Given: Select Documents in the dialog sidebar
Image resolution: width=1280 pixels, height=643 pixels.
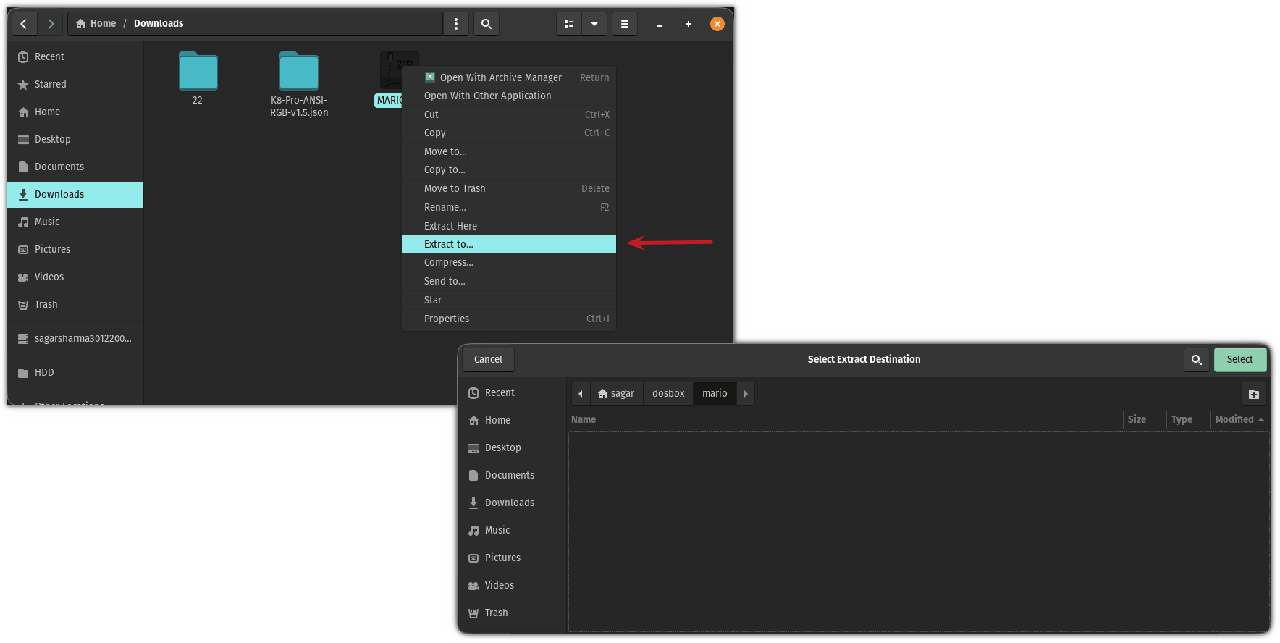Looking at the screenshot, I should [509, 475].
